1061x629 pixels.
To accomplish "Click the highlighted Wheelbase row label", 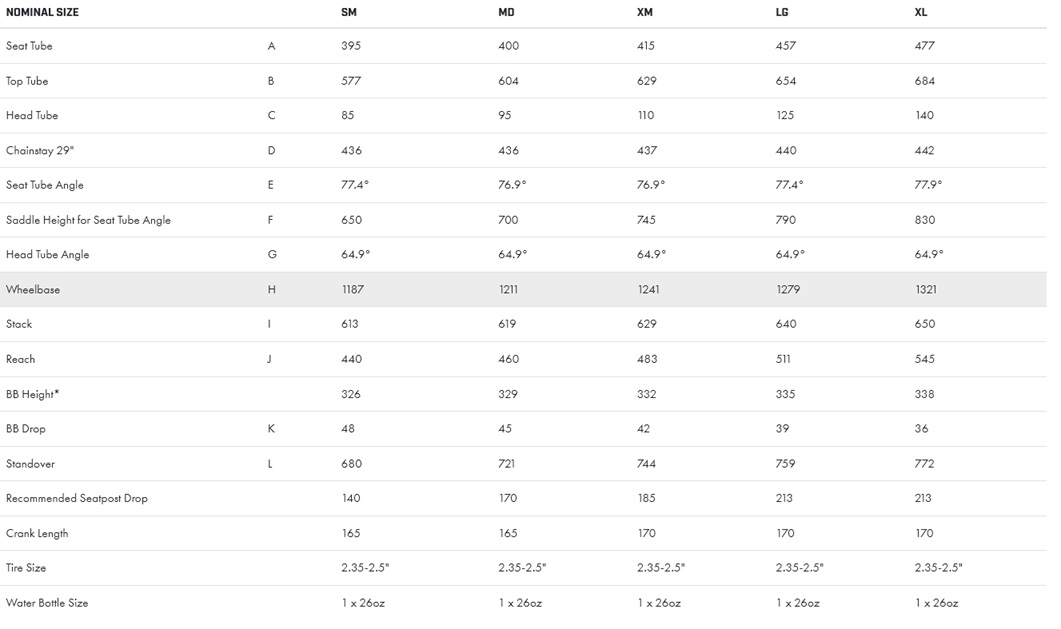I will [33, 290].
